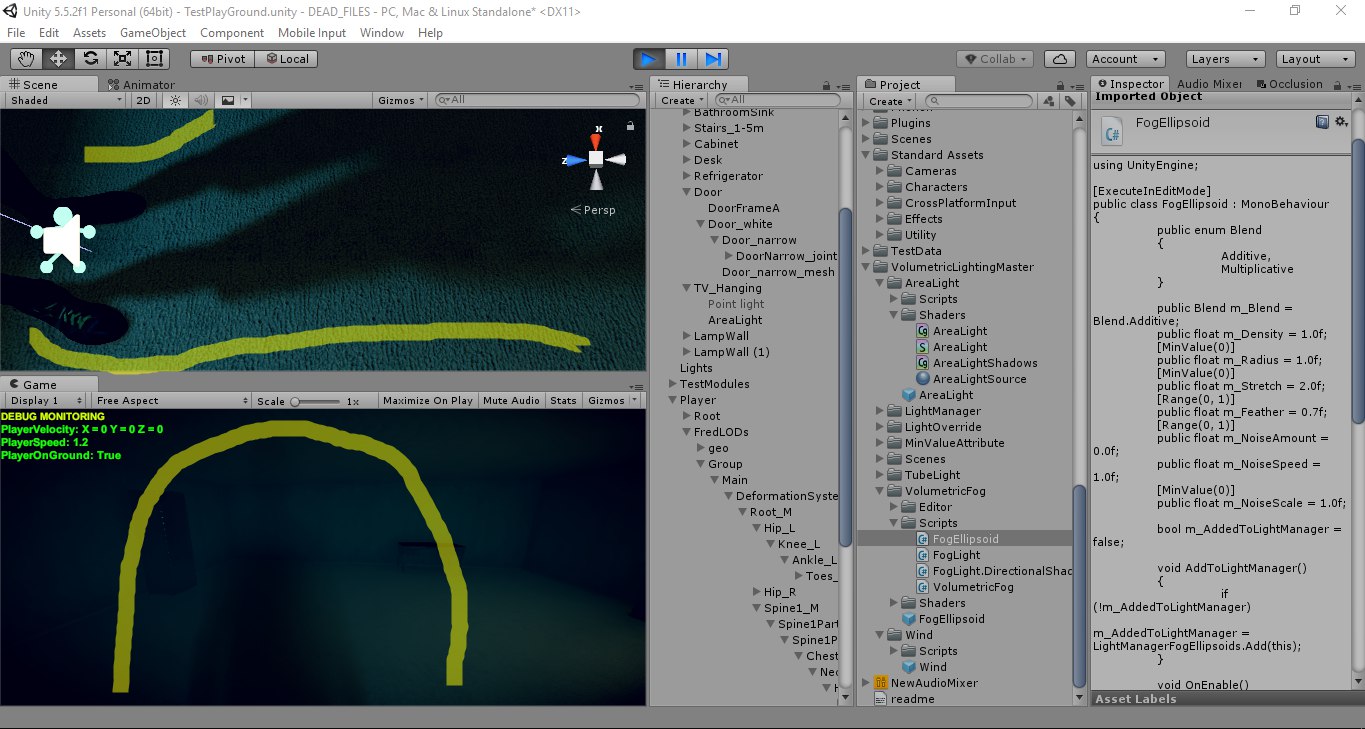
Task: Switch to the Animator tab
Action: [141, 85]
